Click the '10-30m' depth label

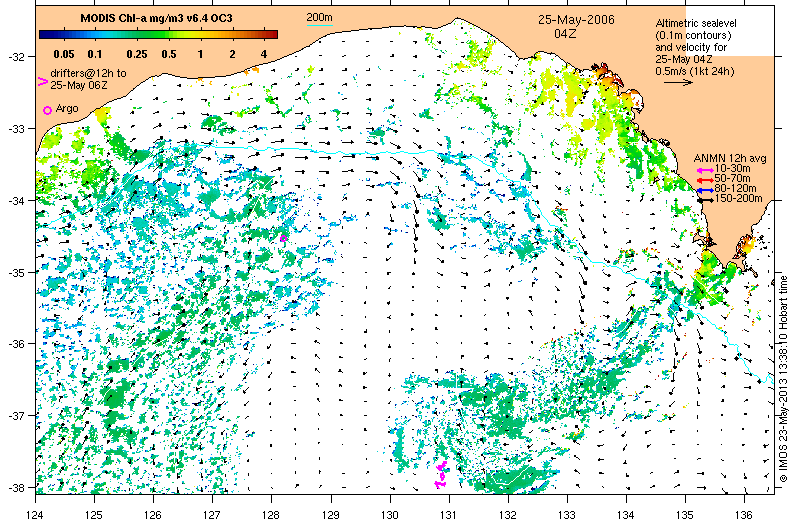[x=732, y=168]
